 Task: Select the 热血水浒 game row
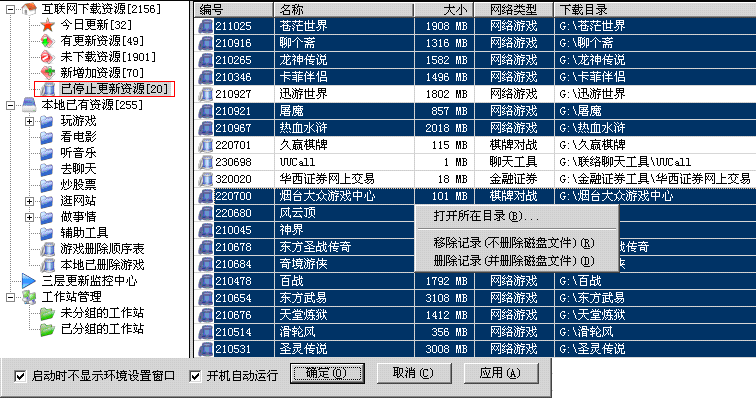[x=475, y=128]
